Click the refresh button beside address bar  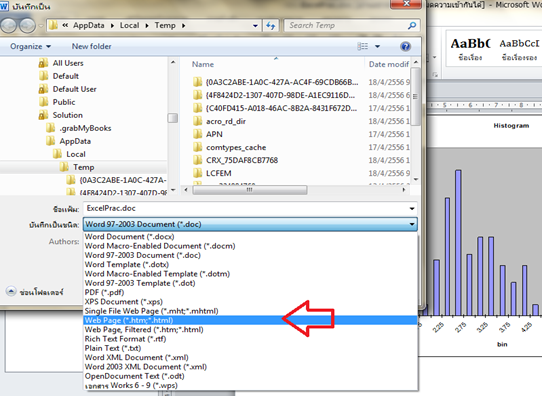click(x=271, y=25)
